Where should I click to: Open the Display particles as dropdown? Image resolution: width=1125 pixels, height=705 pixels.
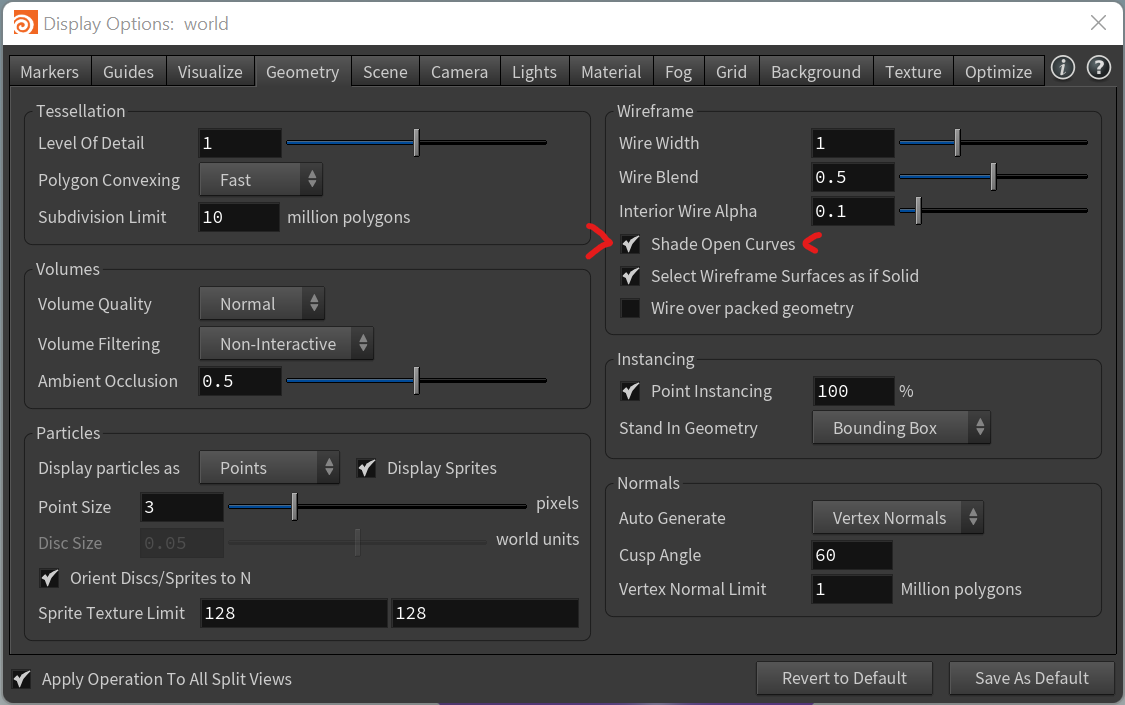[x=269, y=468]
